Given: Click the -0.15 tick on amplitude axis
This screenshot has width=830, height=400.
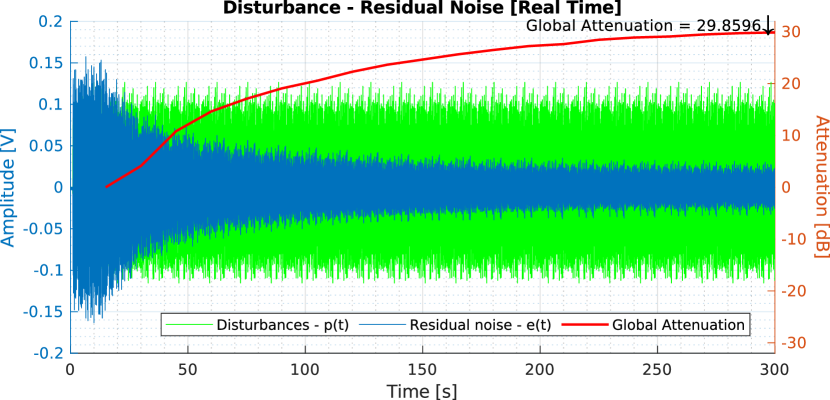Looking at the screenshot, I should (x=44, y=312).
